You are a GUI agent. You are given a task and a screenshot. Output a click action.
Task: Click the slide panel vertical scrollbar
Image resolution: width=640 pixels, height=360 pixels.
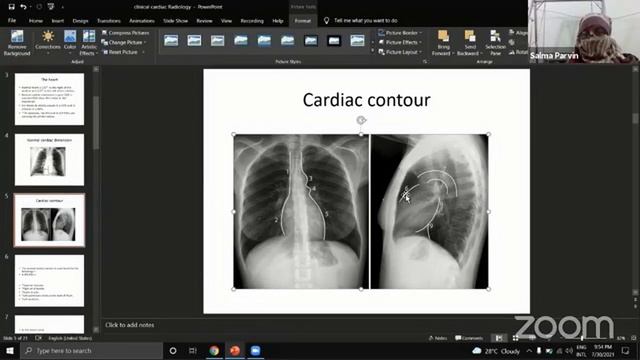[x=96, y=122]
